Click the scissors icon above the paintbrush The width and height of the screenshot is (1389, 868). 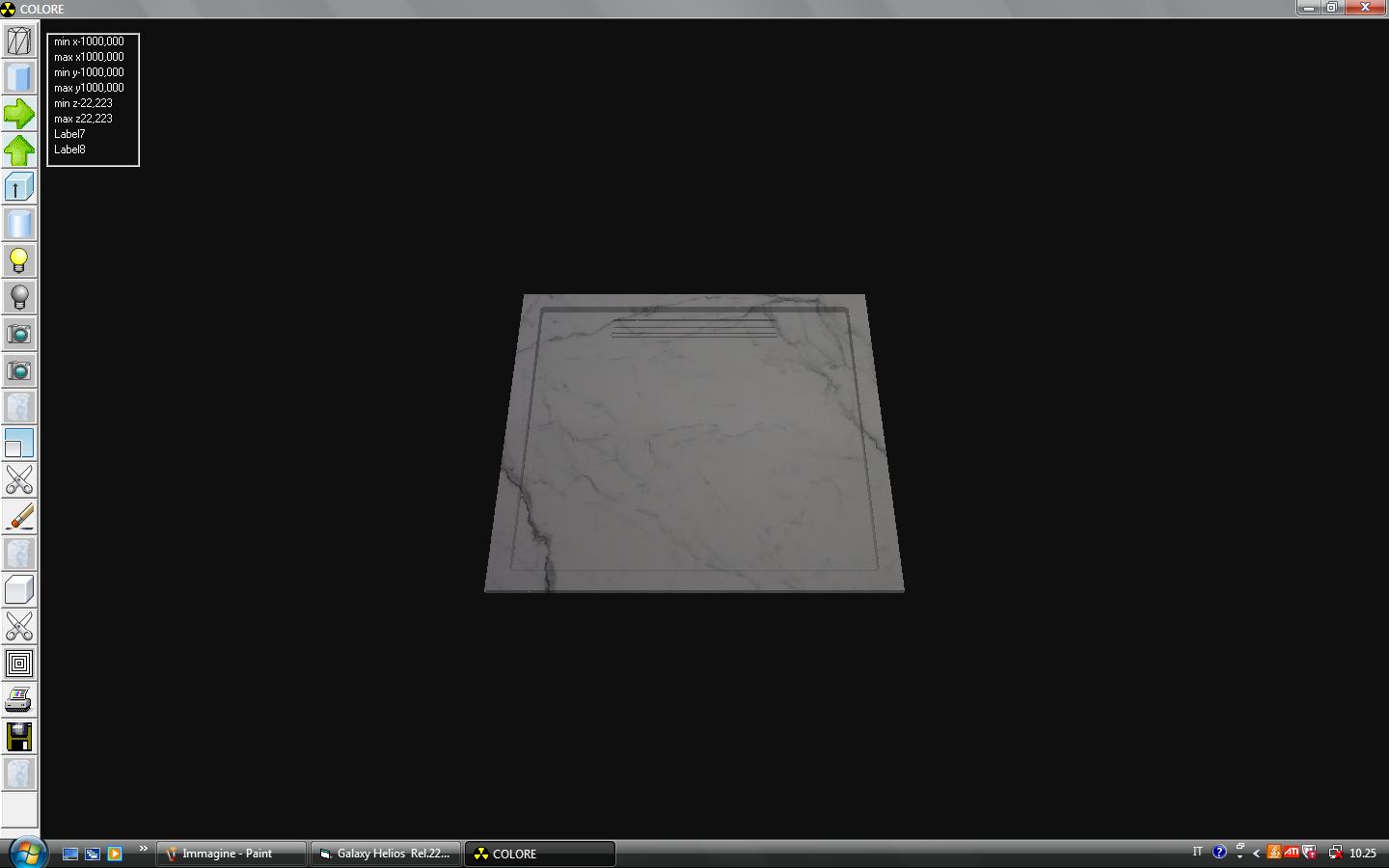(19, 480)
